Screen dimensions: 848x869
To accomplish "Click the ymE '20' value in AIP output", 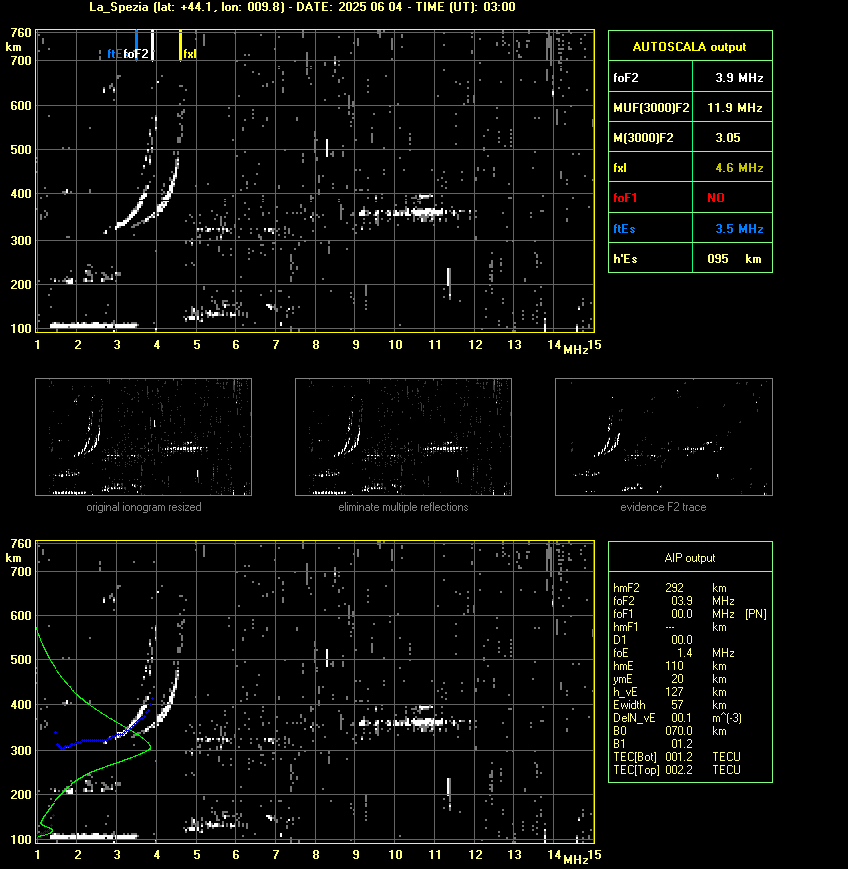I will tap(677, 679).
